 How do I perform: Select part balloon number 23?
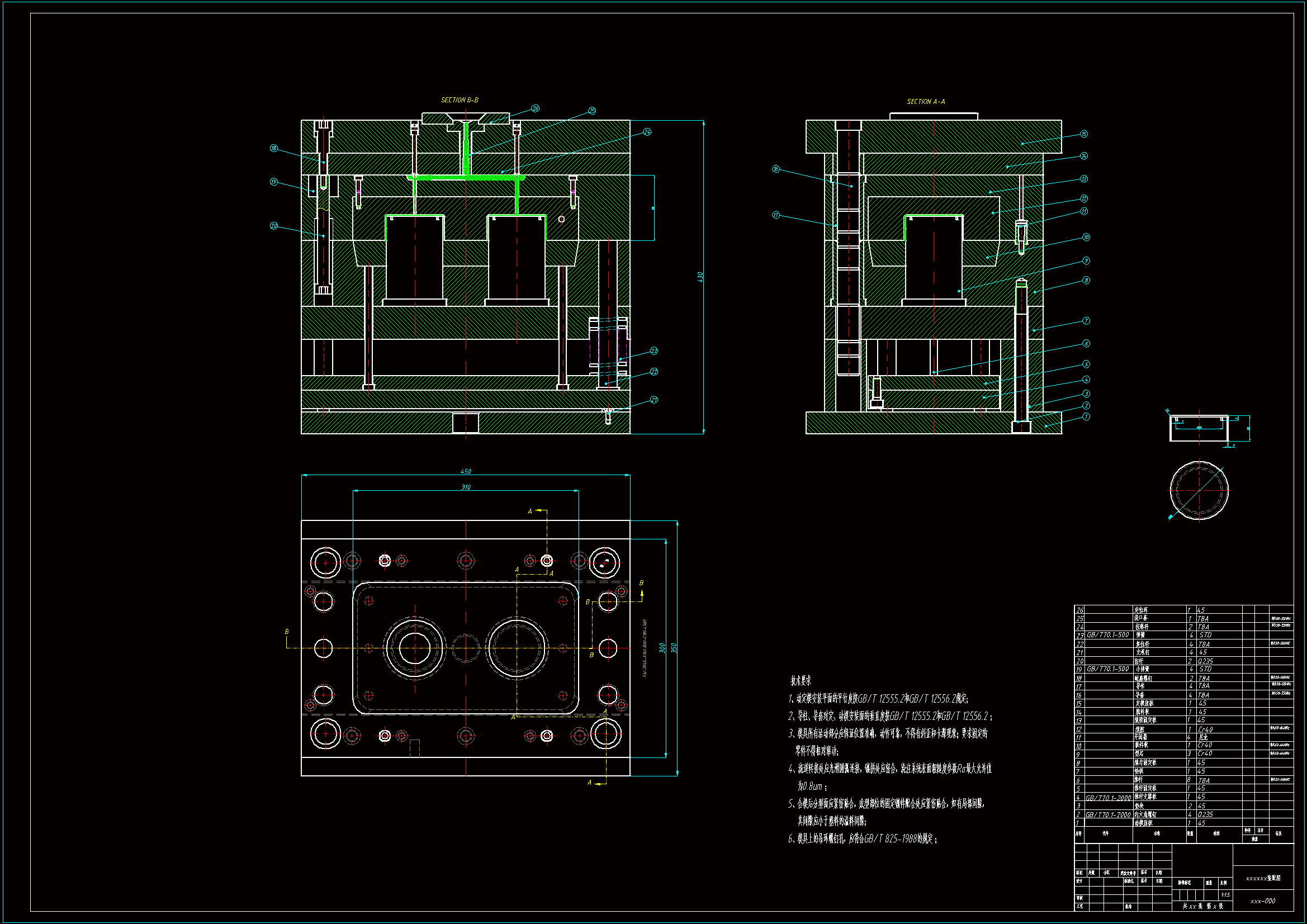pos(654,350)
